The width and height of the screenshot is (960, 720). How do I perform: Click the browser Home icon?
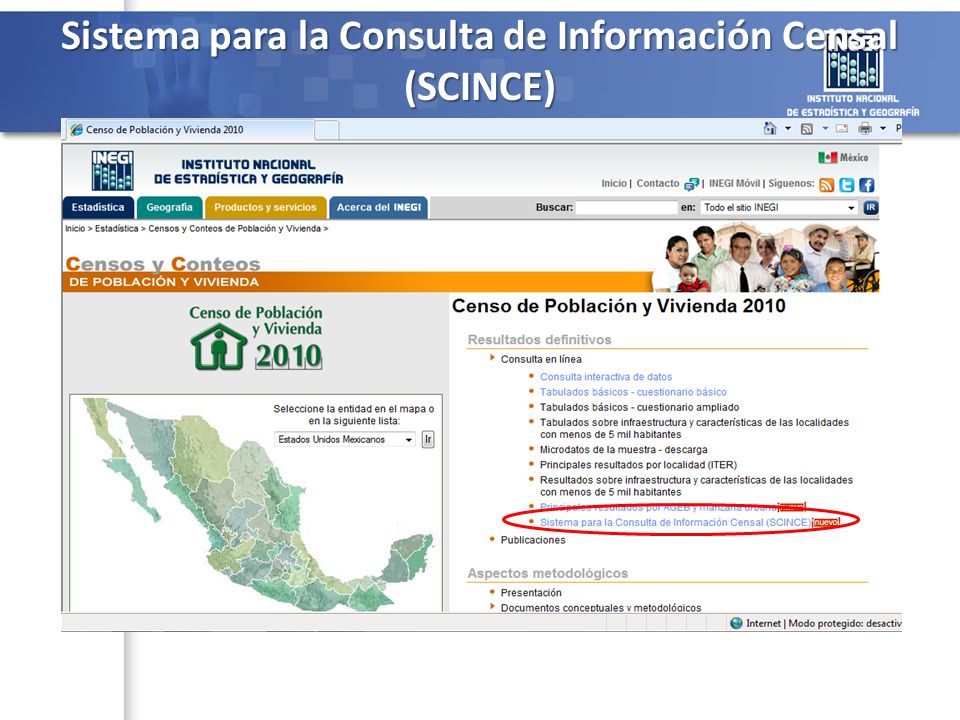(770, 129)
